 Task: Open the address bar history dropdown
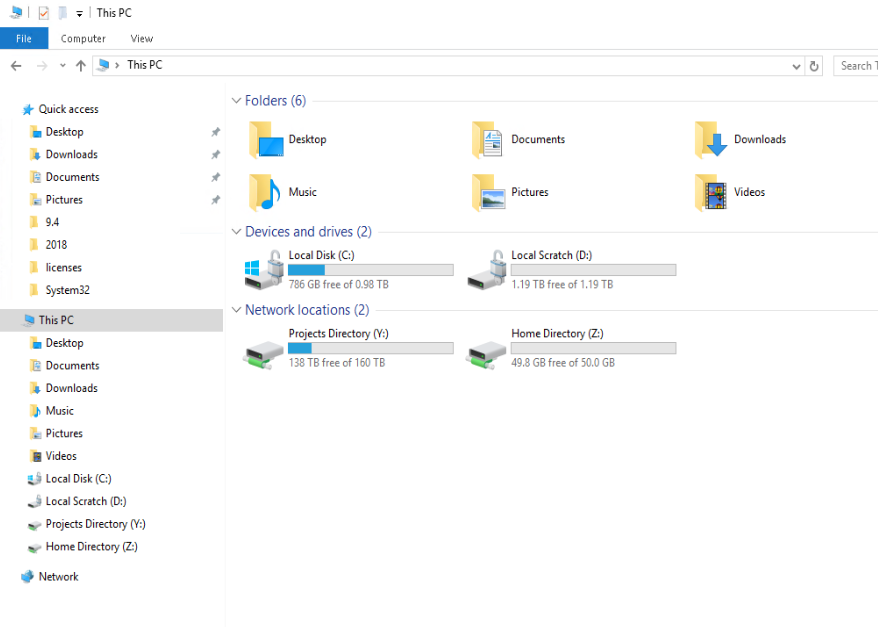pyautogui.click(x=796, y=67)
